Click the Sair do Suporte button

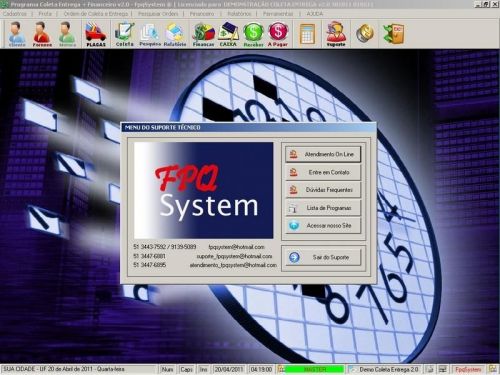[x=323, y=257]
